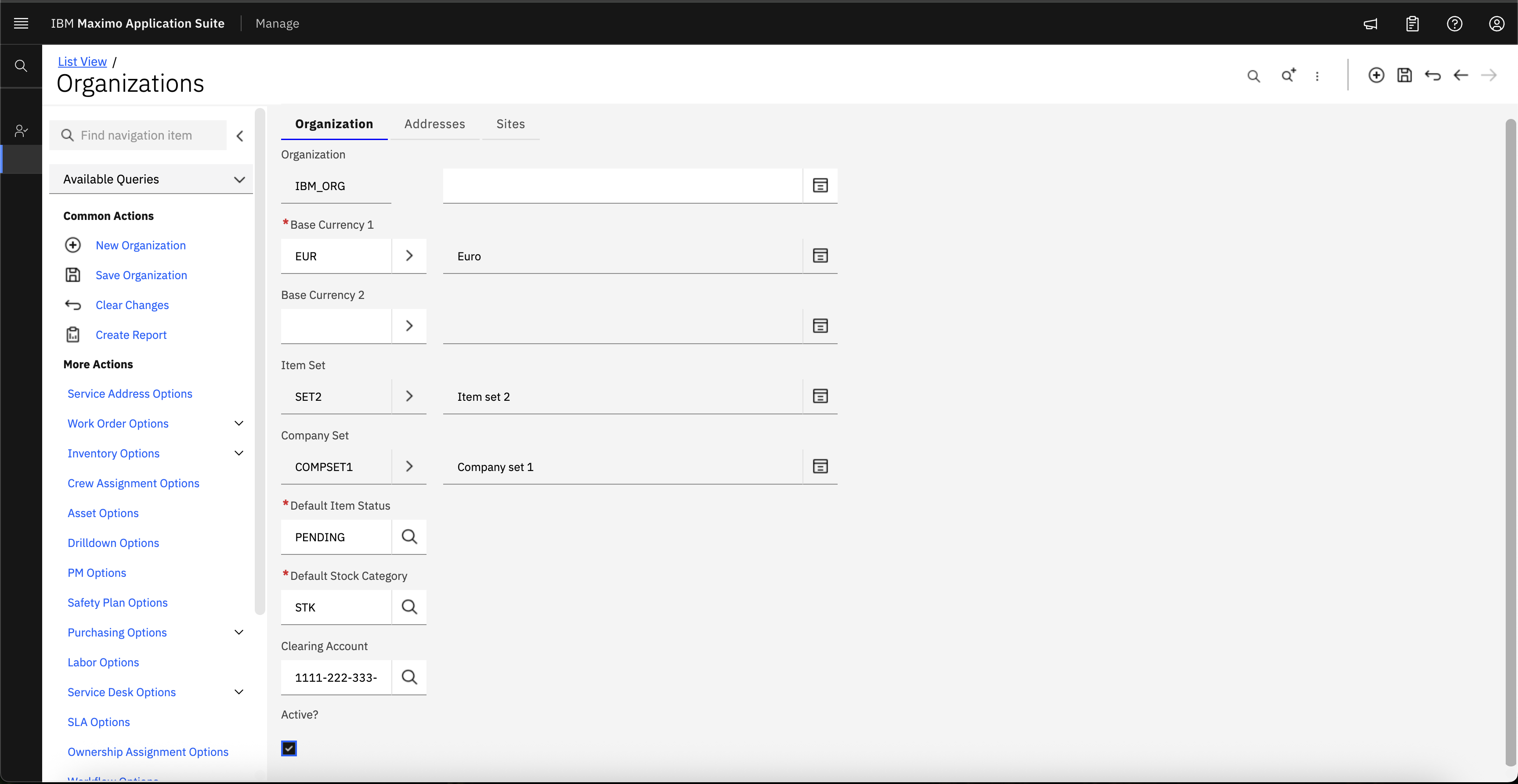Screen dimensions: 1518x784
Task: Go to previous record arrow
Action: 1461,75
